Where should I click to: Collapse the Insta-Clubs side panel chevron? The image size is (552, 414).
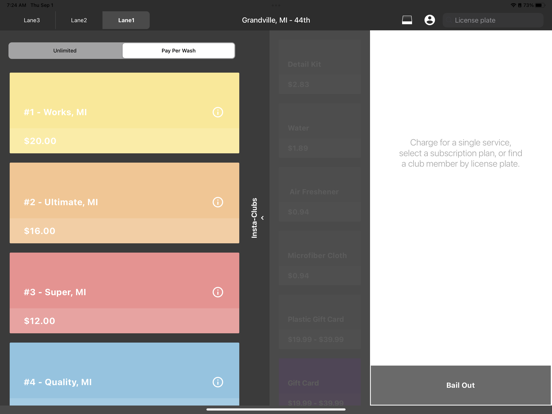pyautogui.click(x=262, y=218)
